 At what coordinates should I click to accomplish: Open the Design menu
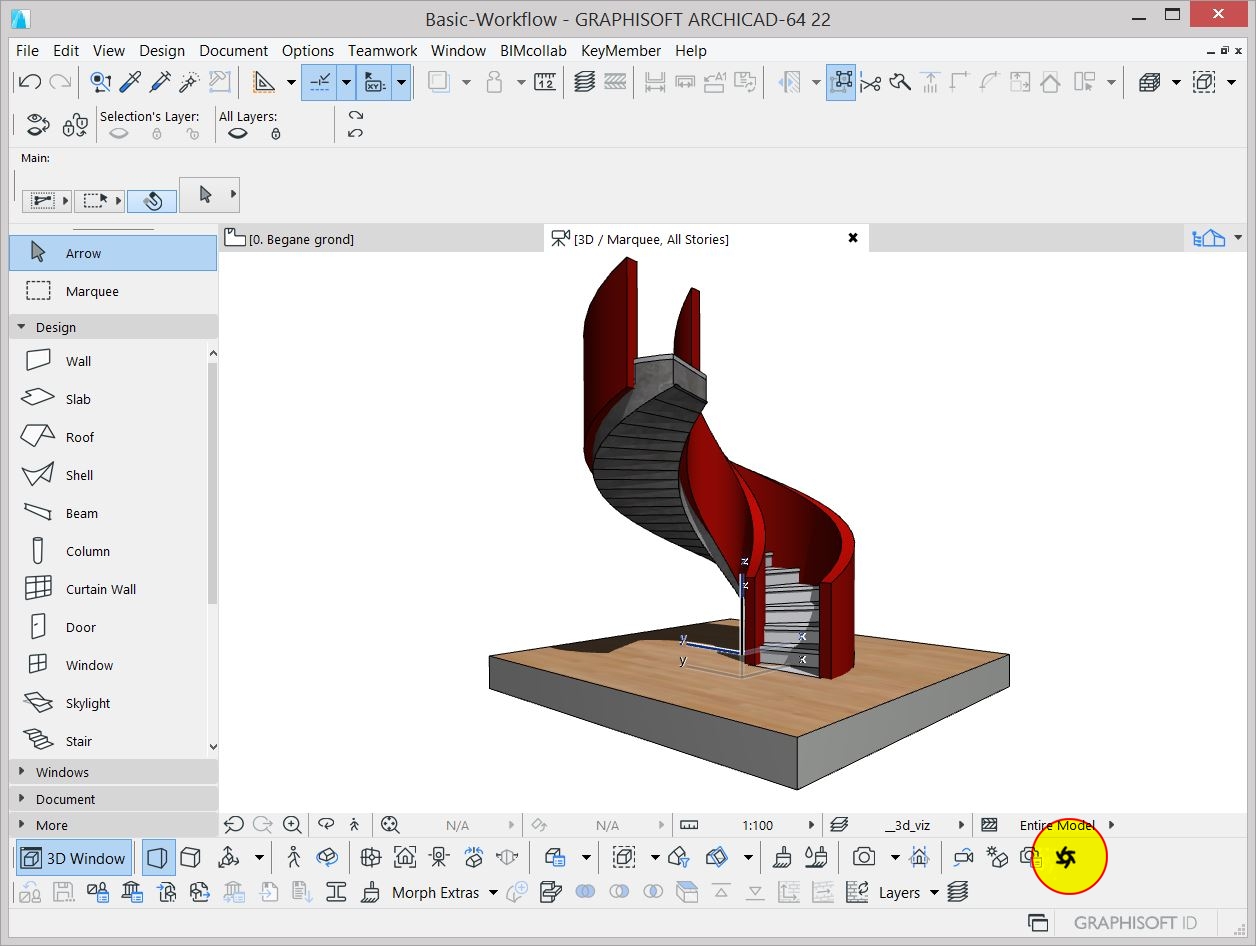pyautogui.click(x=162, y=50)
